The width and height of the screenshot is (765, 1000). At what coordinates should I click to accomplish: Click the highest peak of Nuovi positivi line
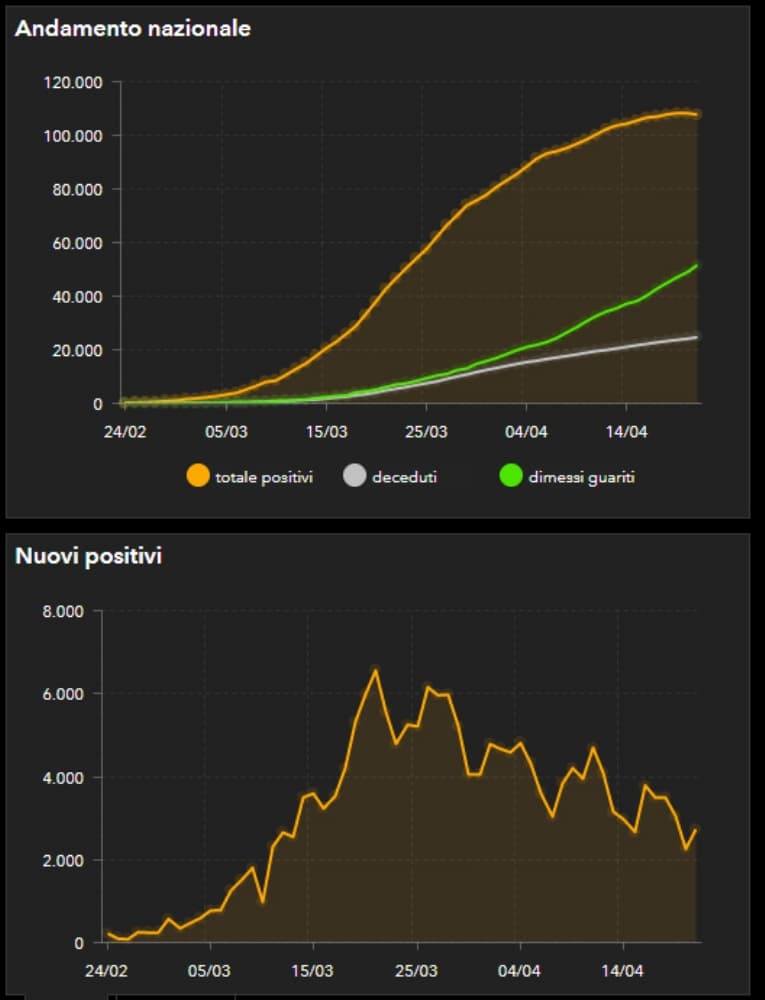coord(376,671)
